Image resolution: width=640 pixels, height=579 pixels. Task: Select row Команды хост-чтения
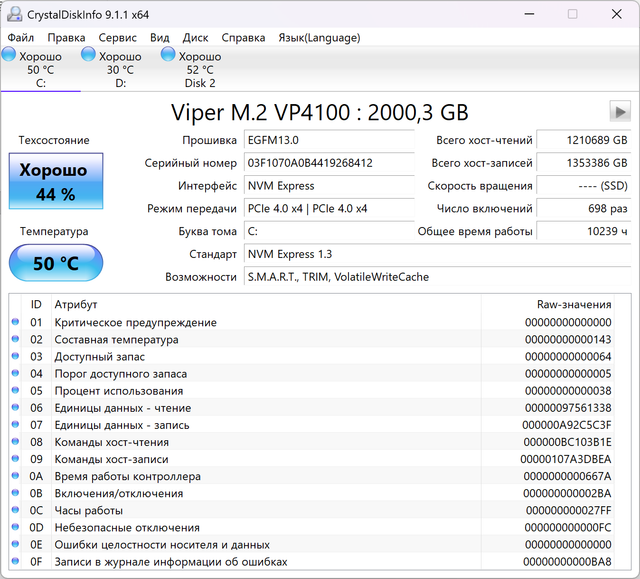click(x=311, y=442)
